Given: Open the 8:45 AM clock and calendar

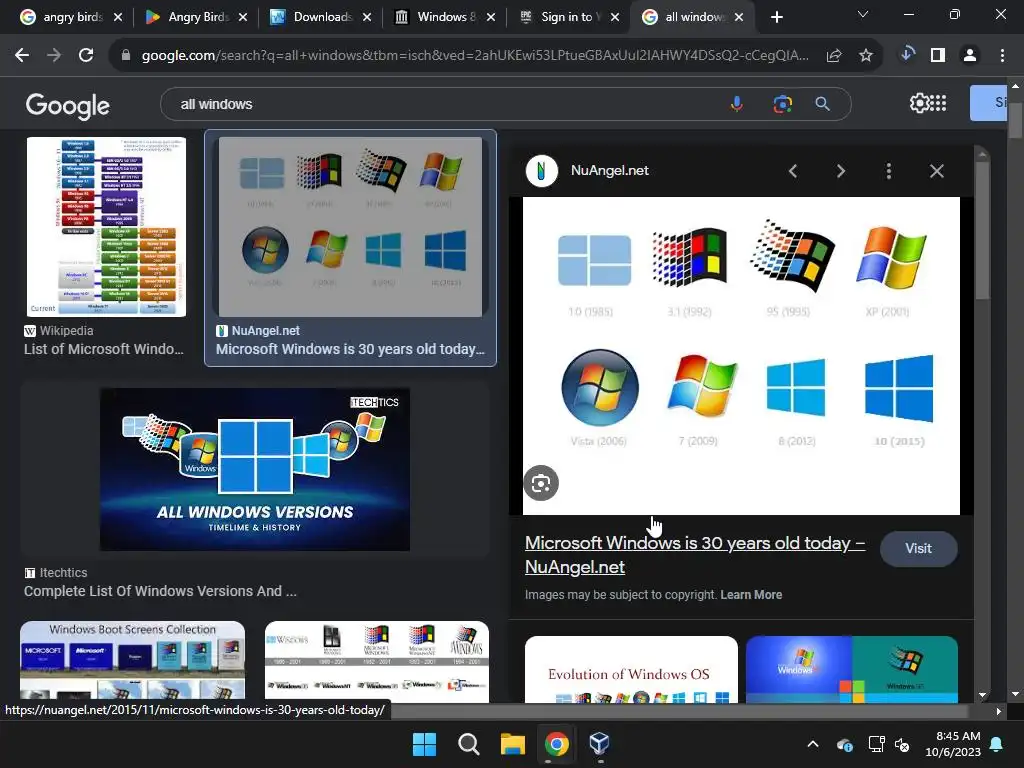Looking at the screenshot, I should [953, 744].
